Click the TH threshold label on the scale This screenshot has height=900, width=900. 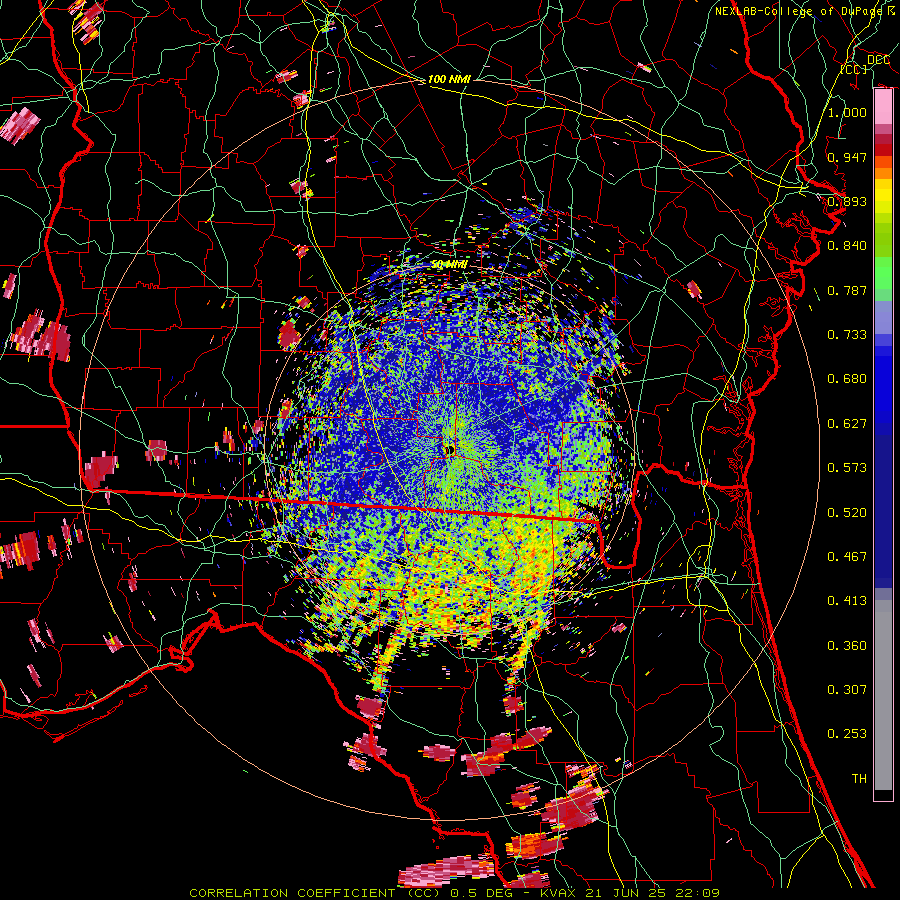[x=859, y=779]
